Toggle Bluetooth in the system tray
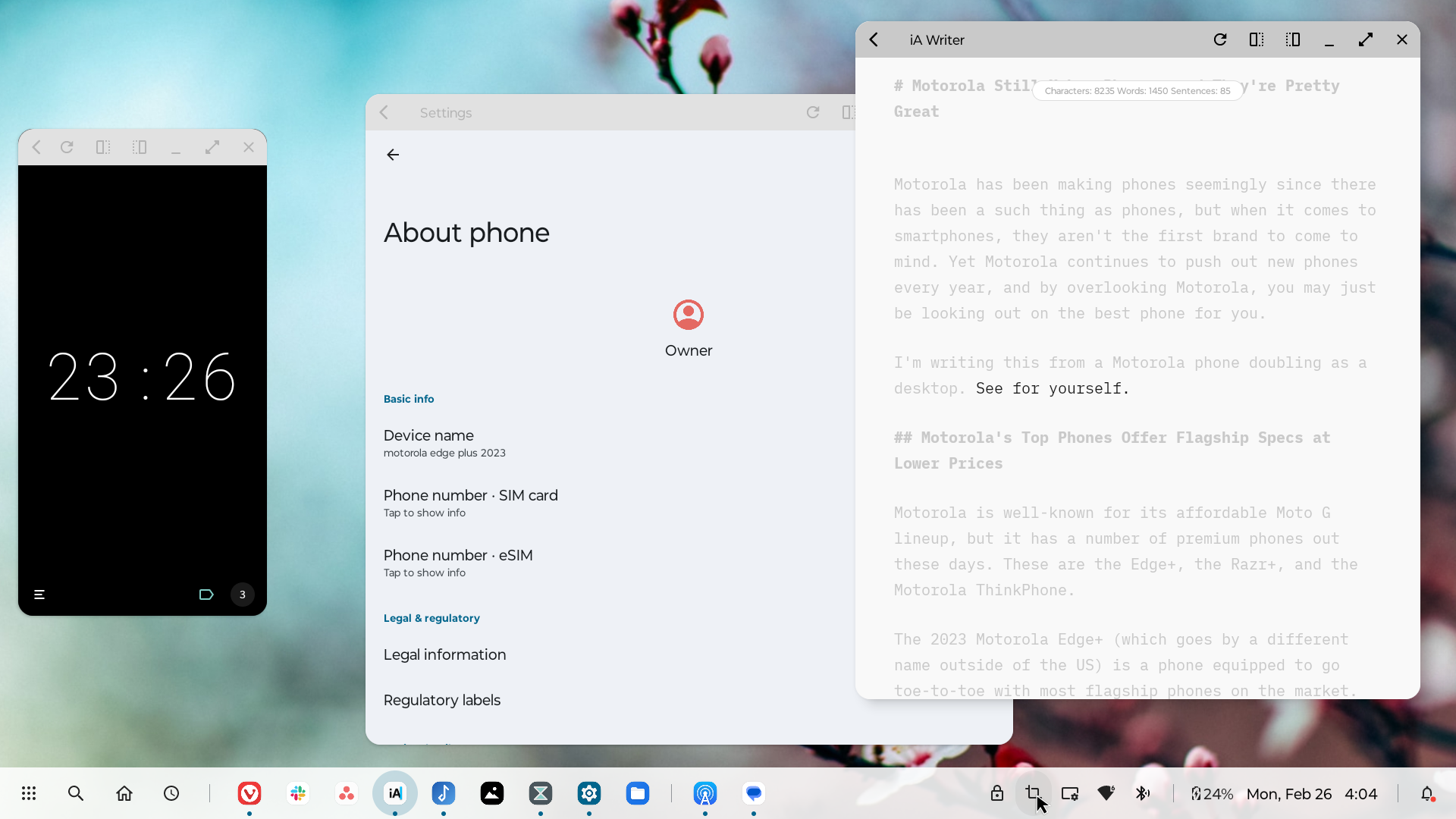The height and width of the screenshot is (819, 1456). point(1142,793)
